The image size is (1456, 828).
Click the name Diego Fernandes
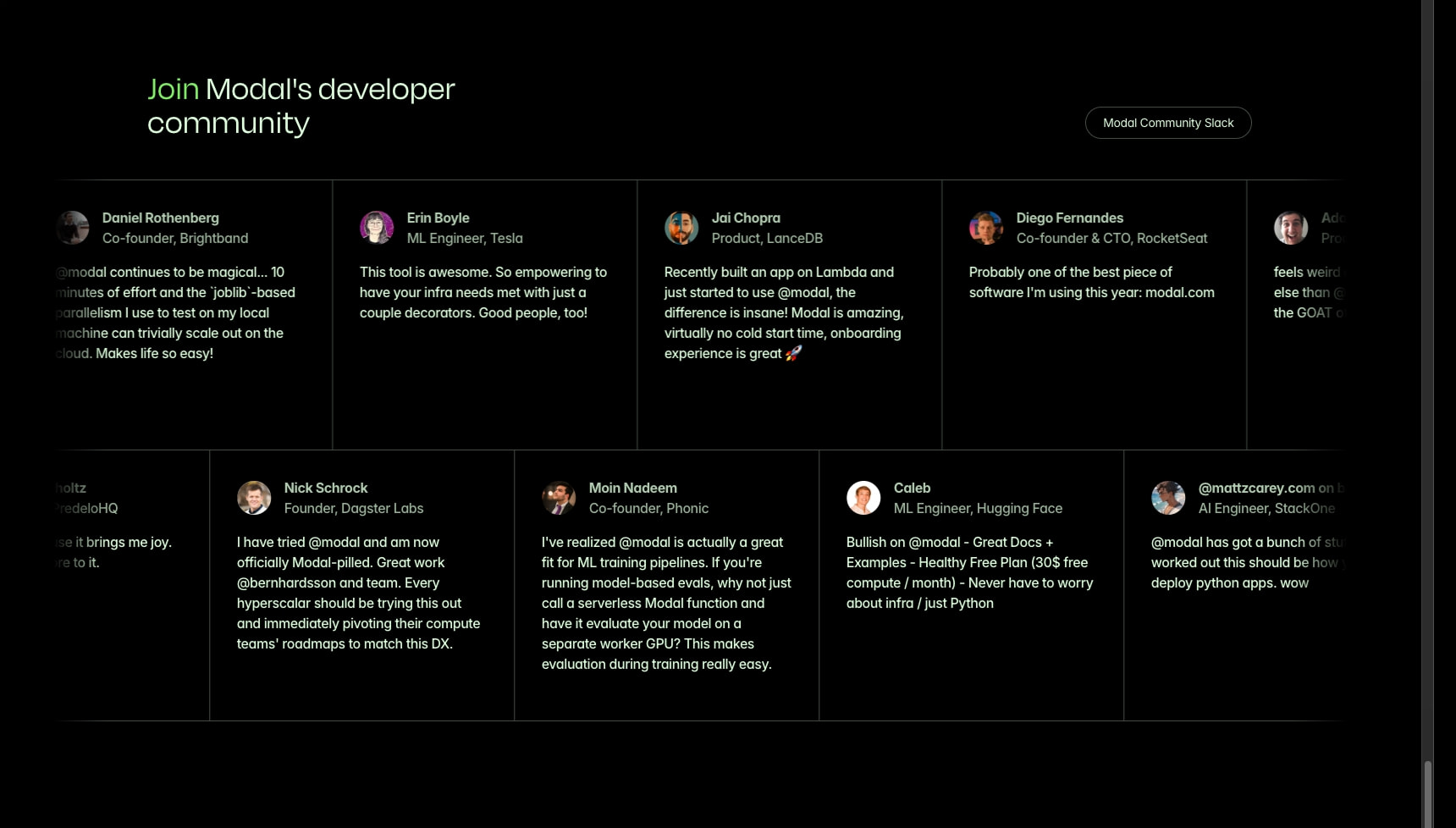[1070, 218]
